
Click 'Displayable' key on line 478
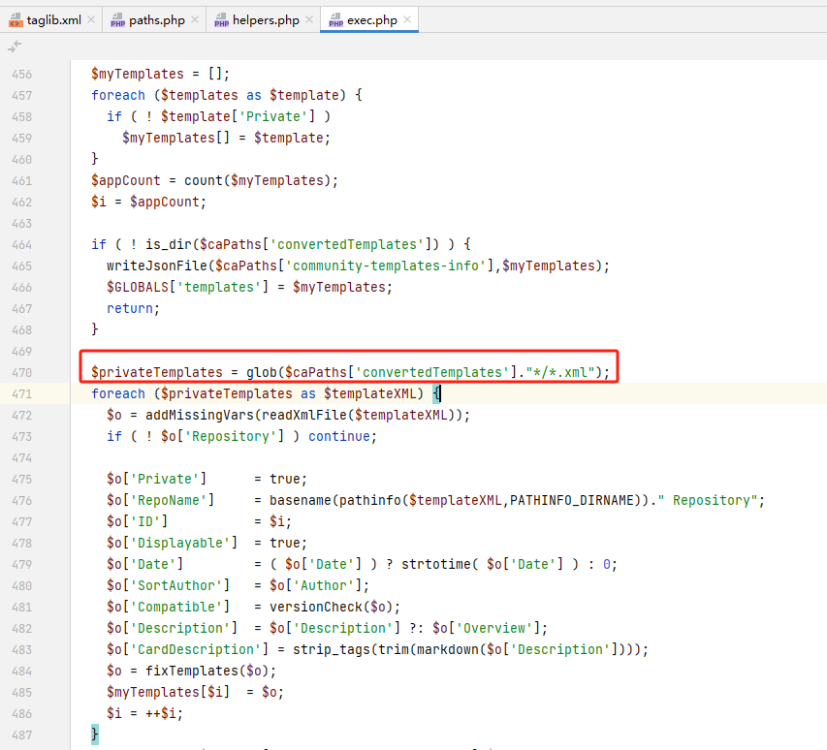coord(180,543)
